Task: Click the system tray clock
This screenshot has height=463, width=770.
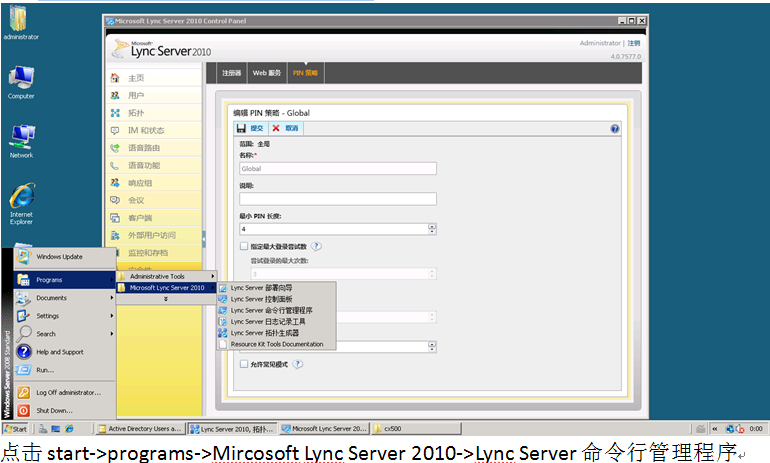Action: pyautogui.click(x=756, y=429)
